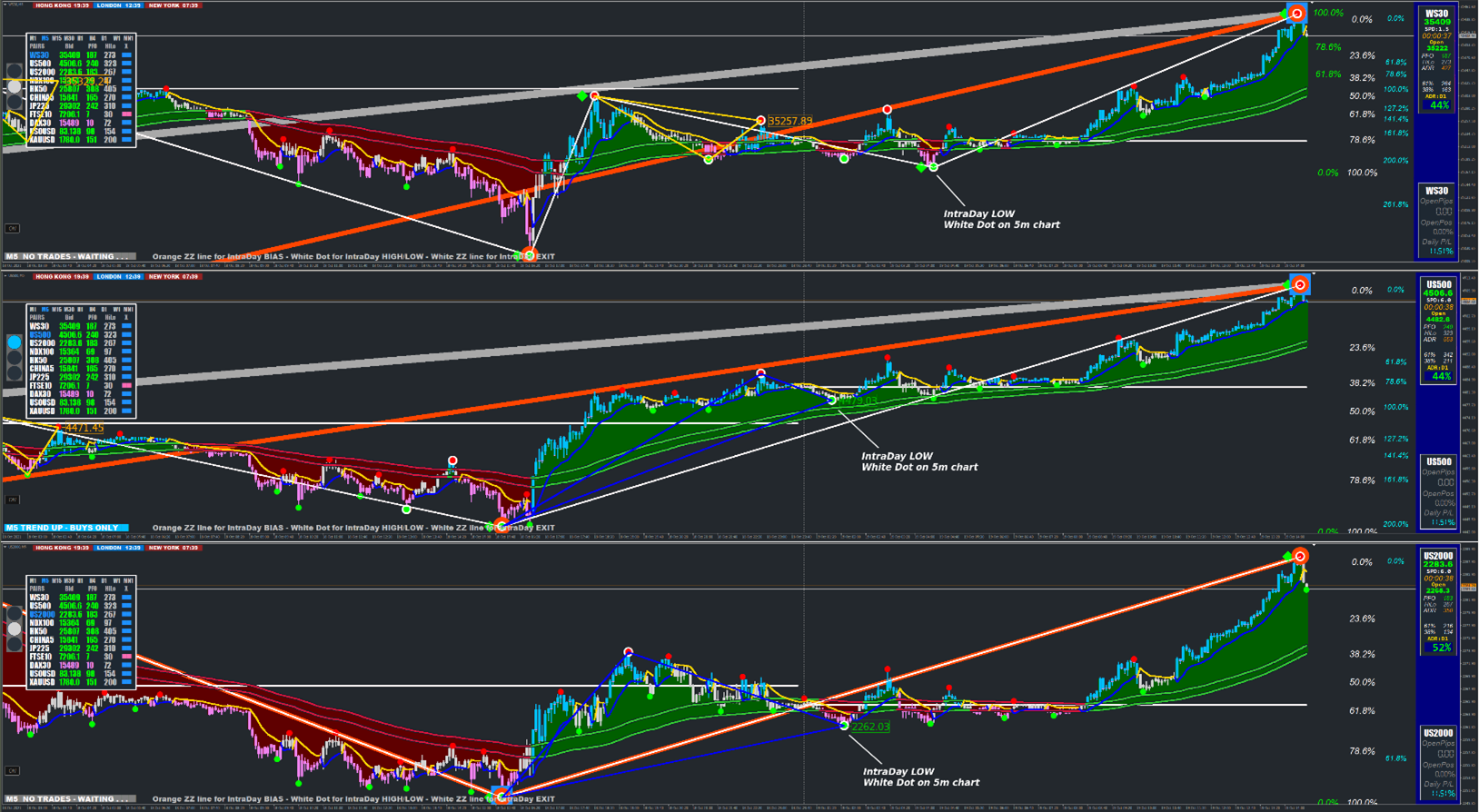The height and width of the screenshot is (812, 1479).
Task: Switch to W1 timeframe in US2000 chart dashboard
Action: [x=116, y=580]
